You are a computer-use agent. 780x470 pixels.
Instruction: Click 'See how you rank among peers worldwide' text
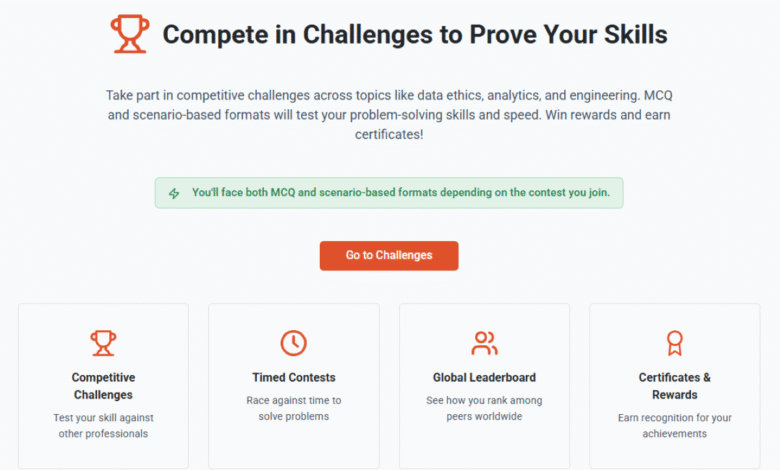[484, 408]
